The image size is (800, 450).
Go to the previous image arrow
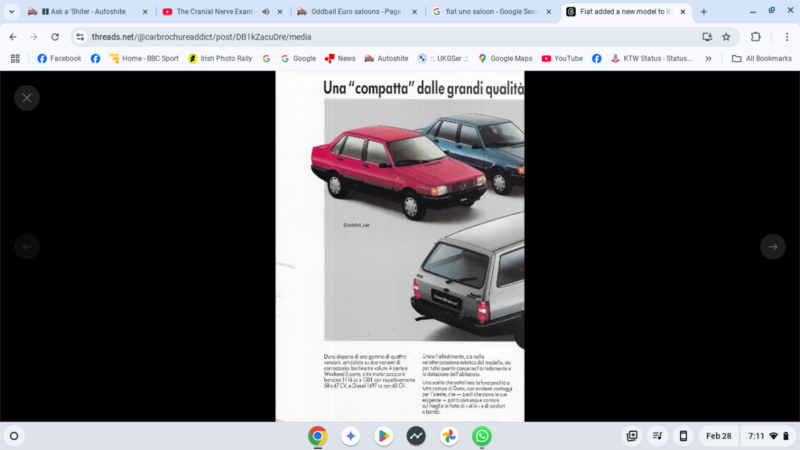point(27,247)
